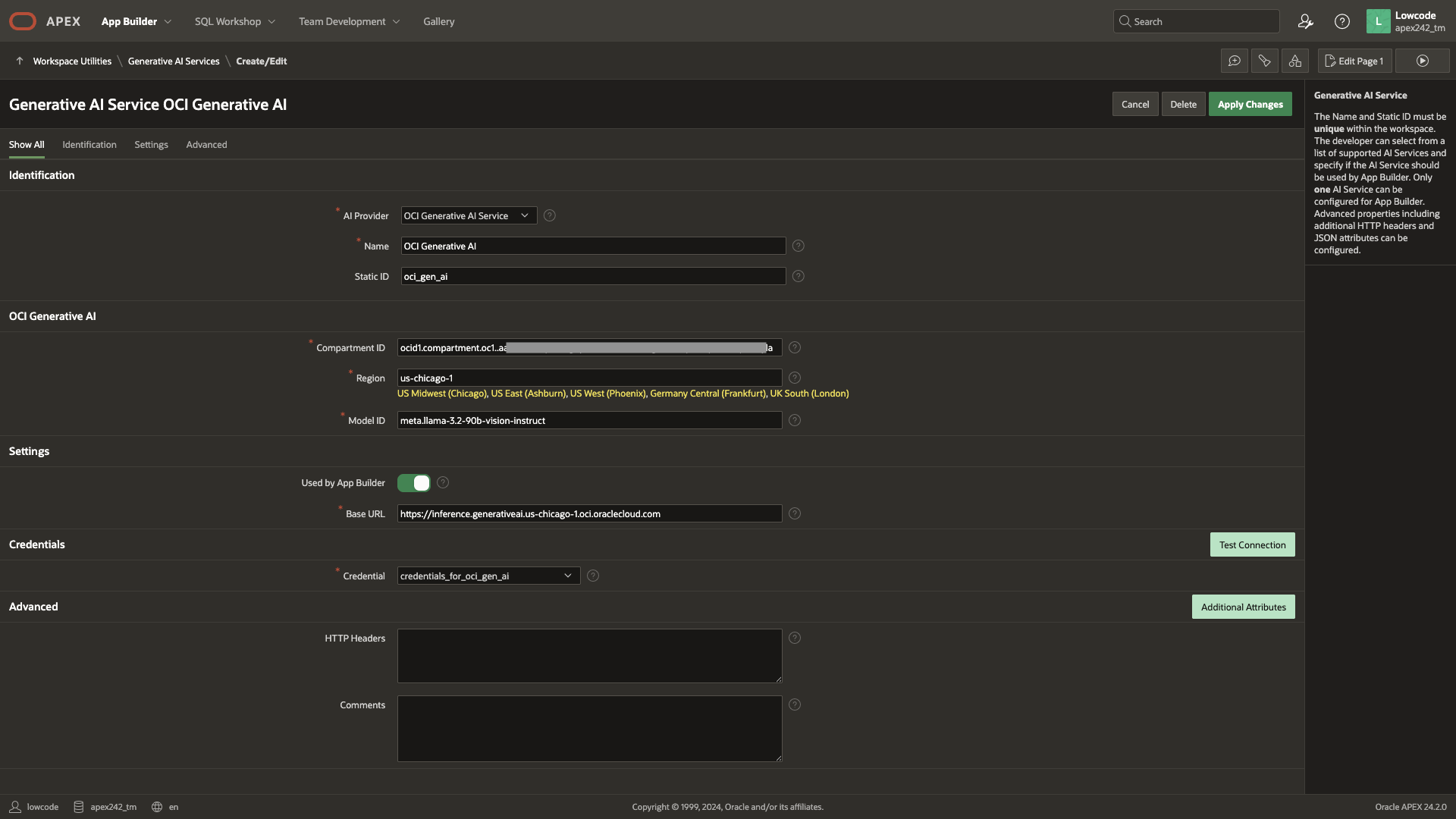This screenshot has width=1456, height=819.
Task: Click the Feedback comment icon in the toolbar
Action: pyautogui.click(x=1235, y=61)
